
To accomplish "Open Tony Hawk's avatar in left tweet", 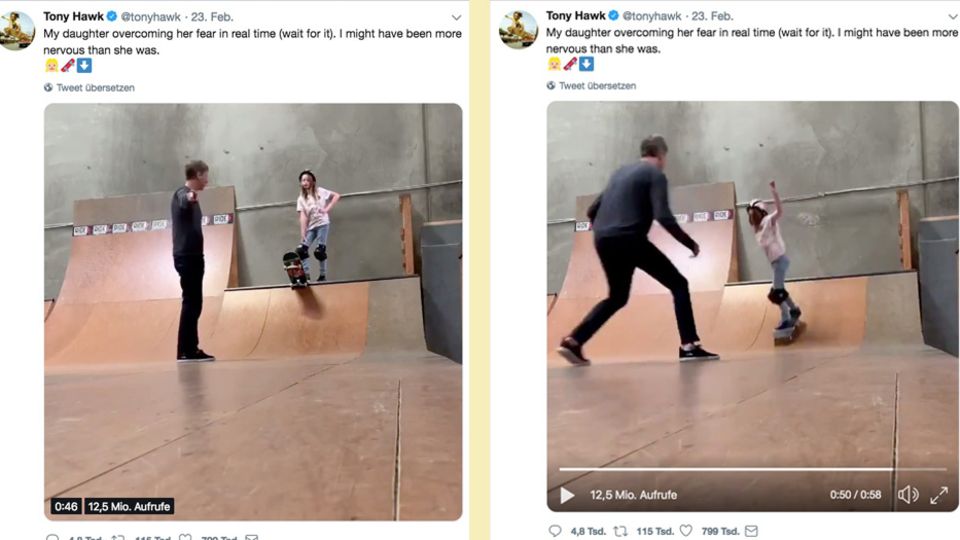I will click(17, 31).
